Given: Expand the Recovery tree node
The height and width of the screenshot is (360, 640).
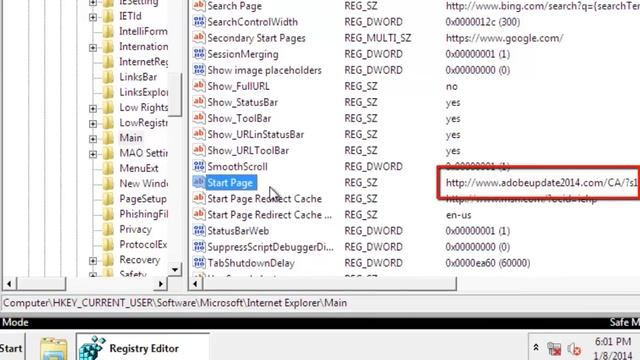Looking at the screenshot, I should pyautogui.click(x=93, y=261).
